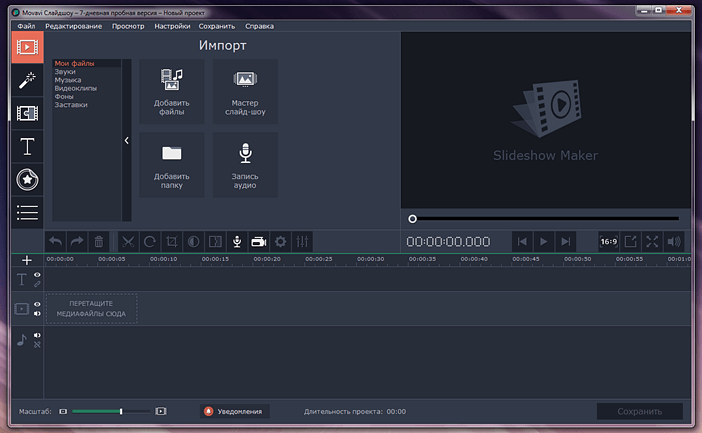Click the 00:00:30 mark on timeline ruler

click(x=371, y=259)
